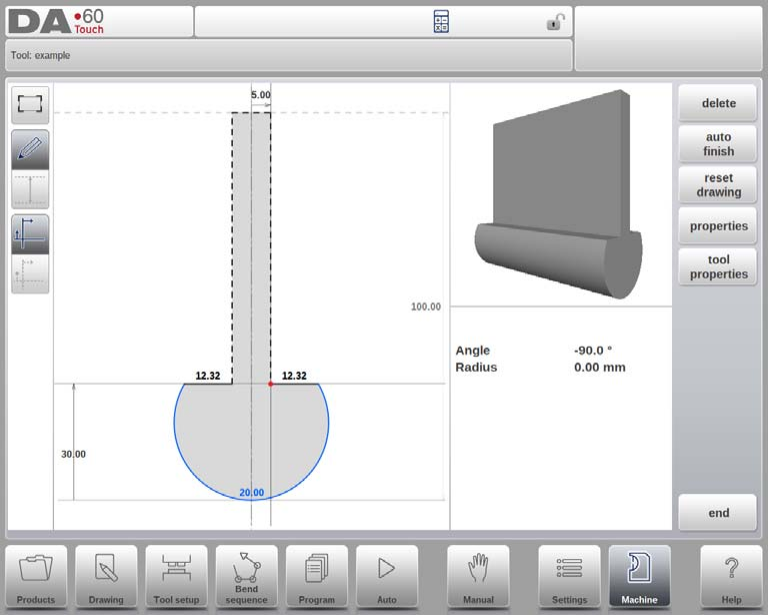The image size is (768, 615).
Task: Switch to Manual mode
Action: pyautogui.click(x=478, y=577)
